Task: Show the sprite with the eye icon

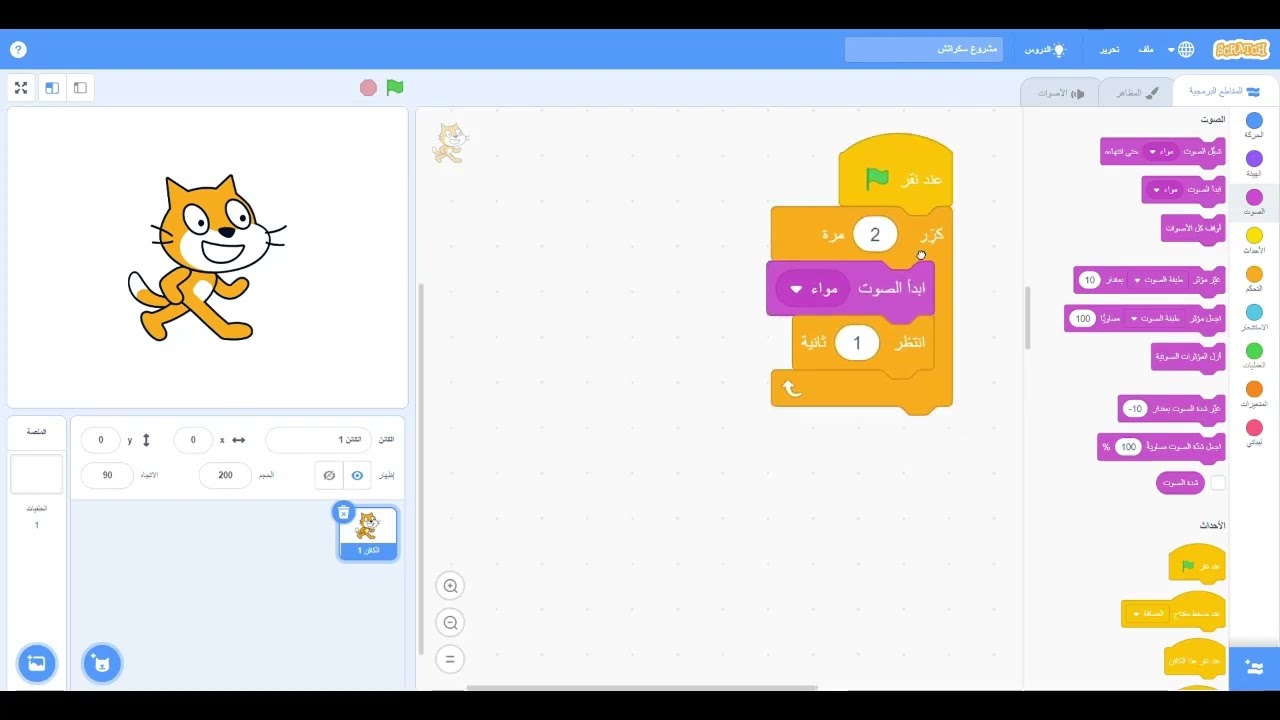Action: pyautogui.click(x=357, y=475)
